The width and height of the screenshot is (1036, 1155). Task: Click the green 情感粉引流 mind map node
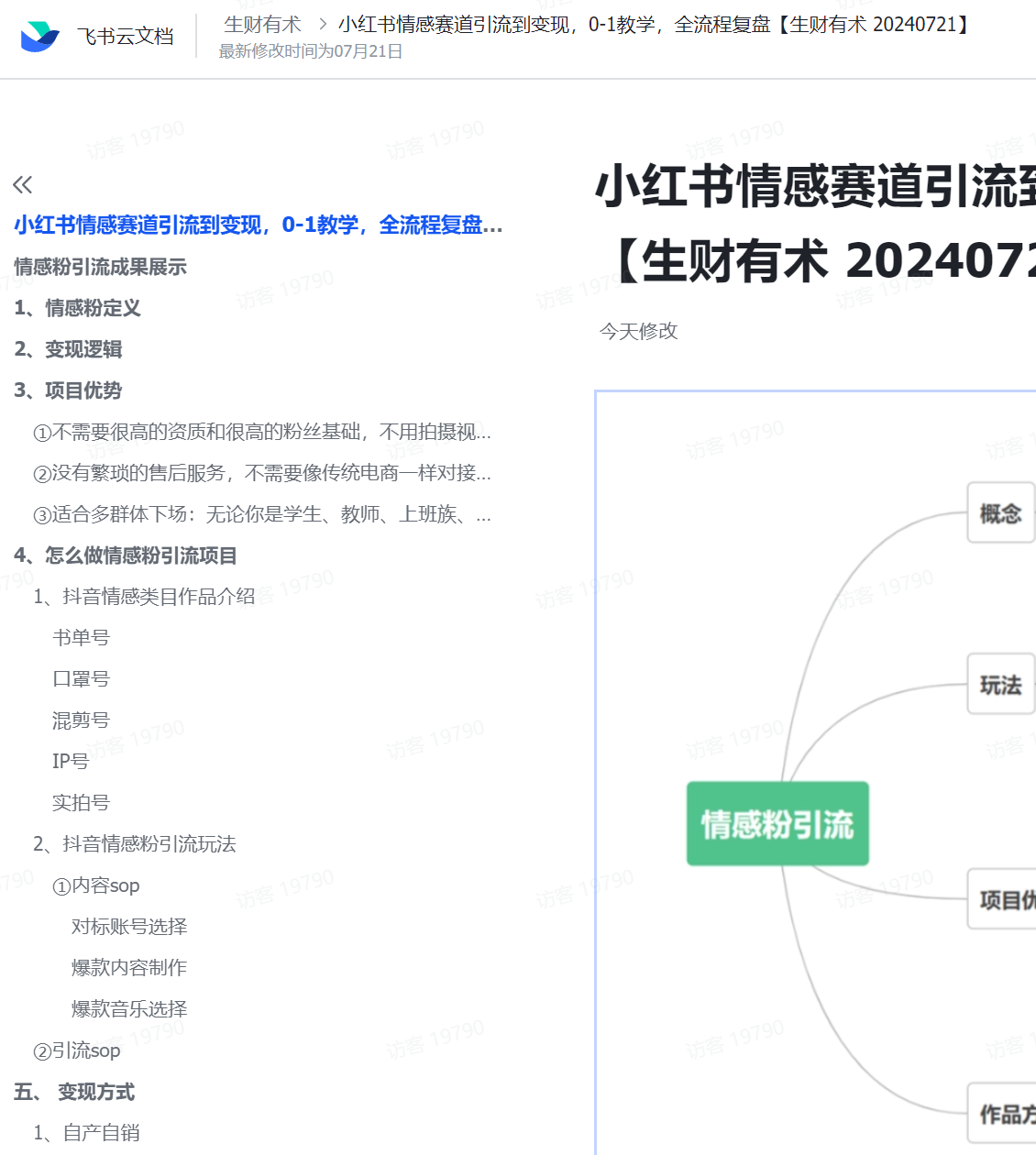(777, 824)
